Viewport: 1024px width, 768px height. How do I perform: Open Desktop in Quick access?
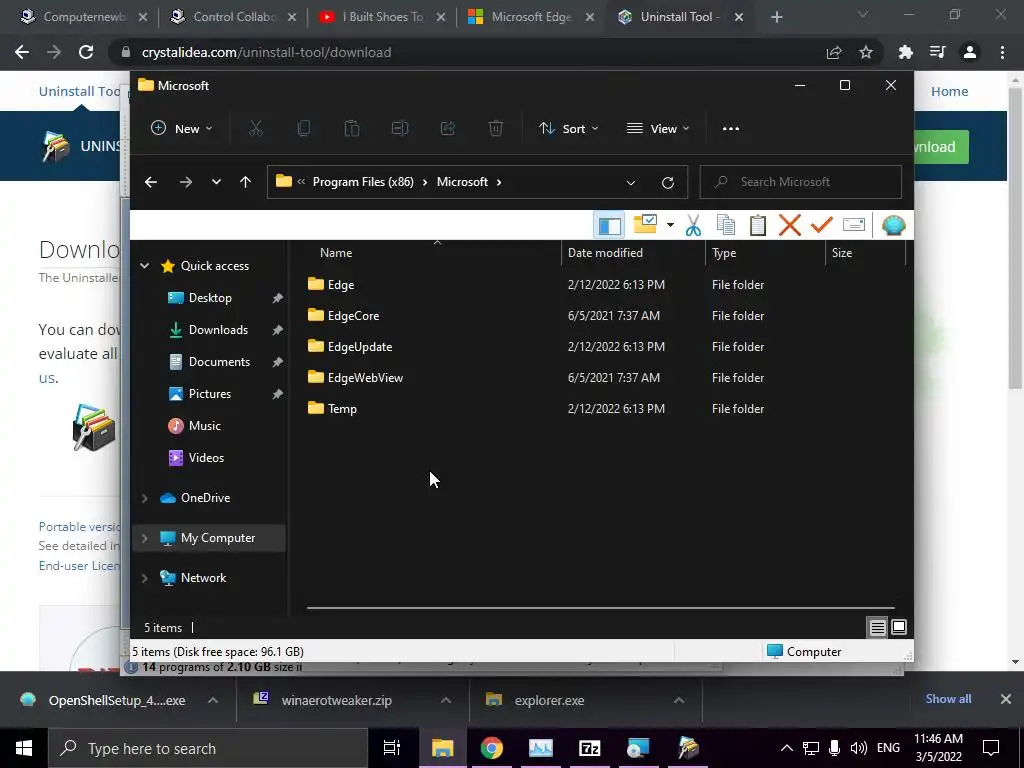point(210,298)
